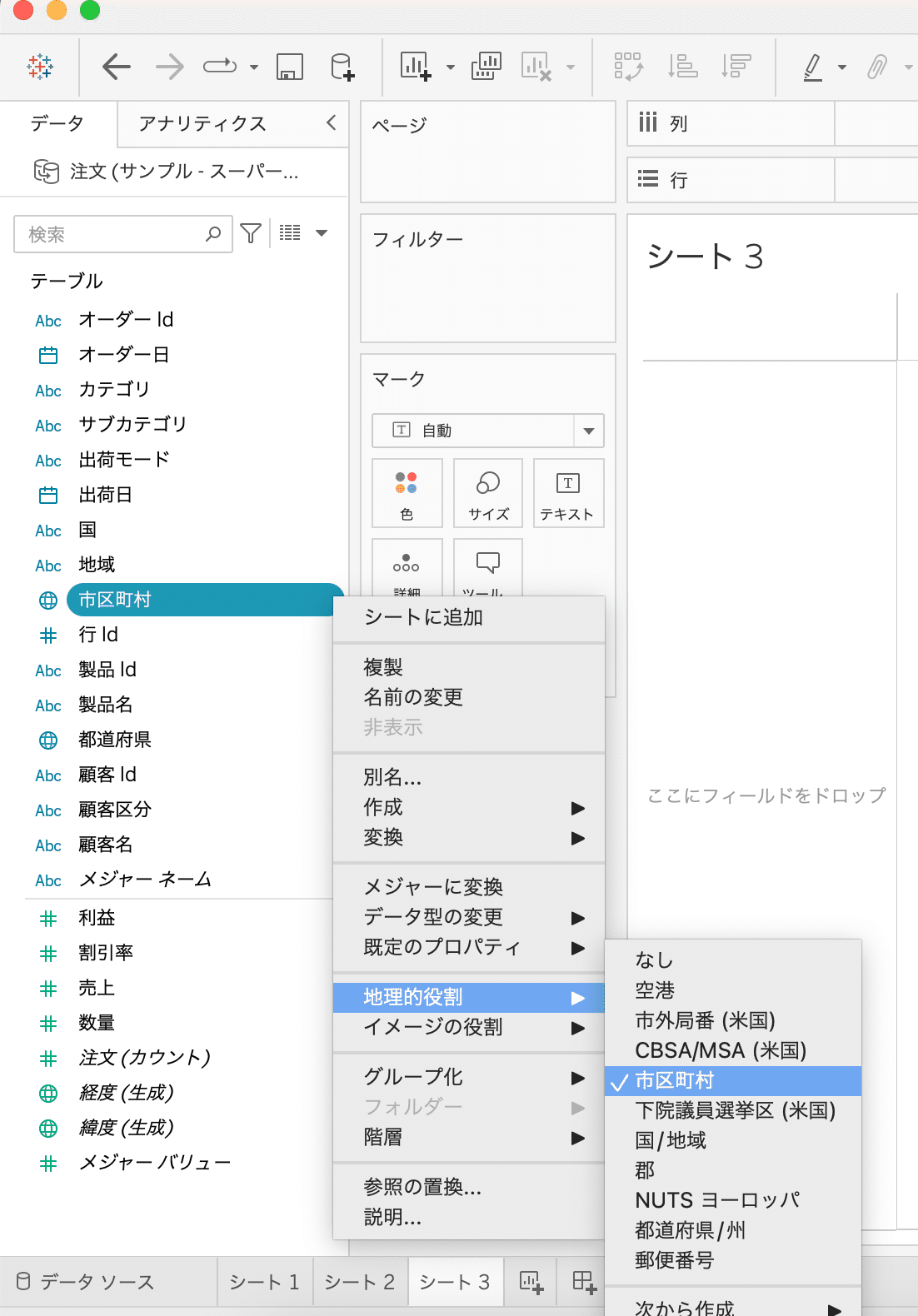Click the replay animation icon
Image resolution: width=918 pixels, height=1316 pixels.
pos(220,66)
